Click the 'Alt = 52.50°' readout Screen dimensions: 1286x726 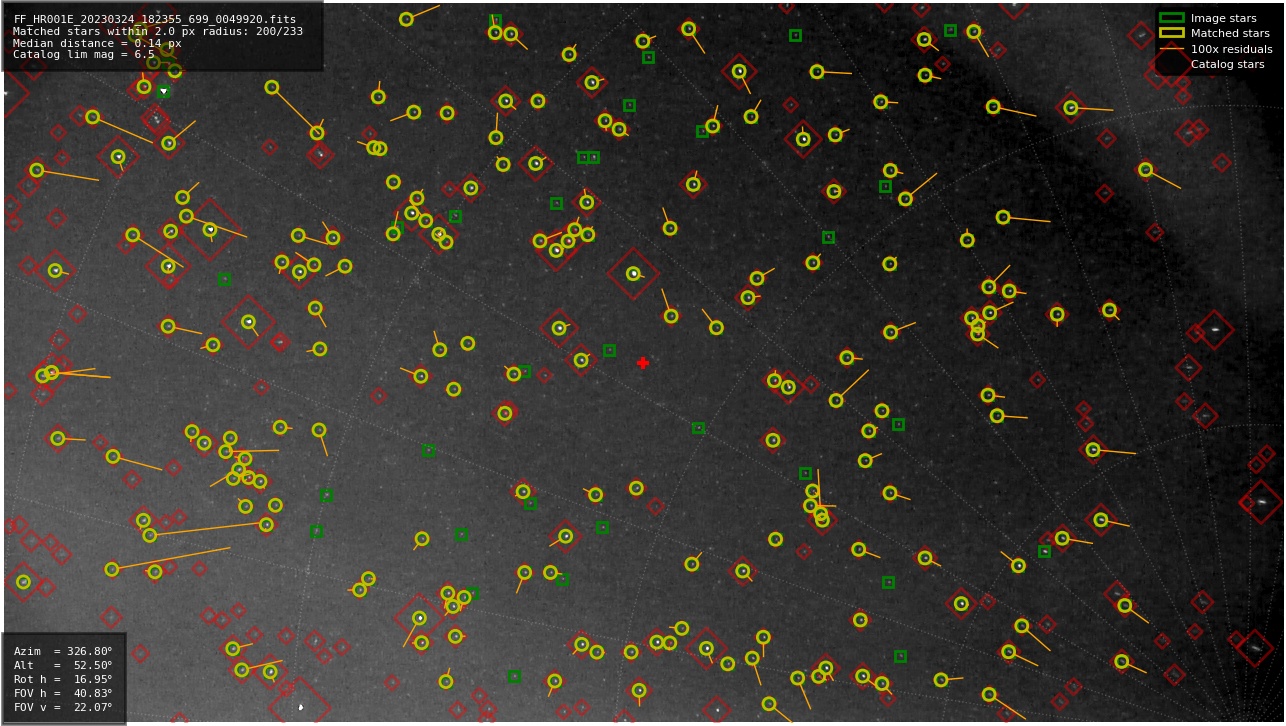tap(63, 665)
